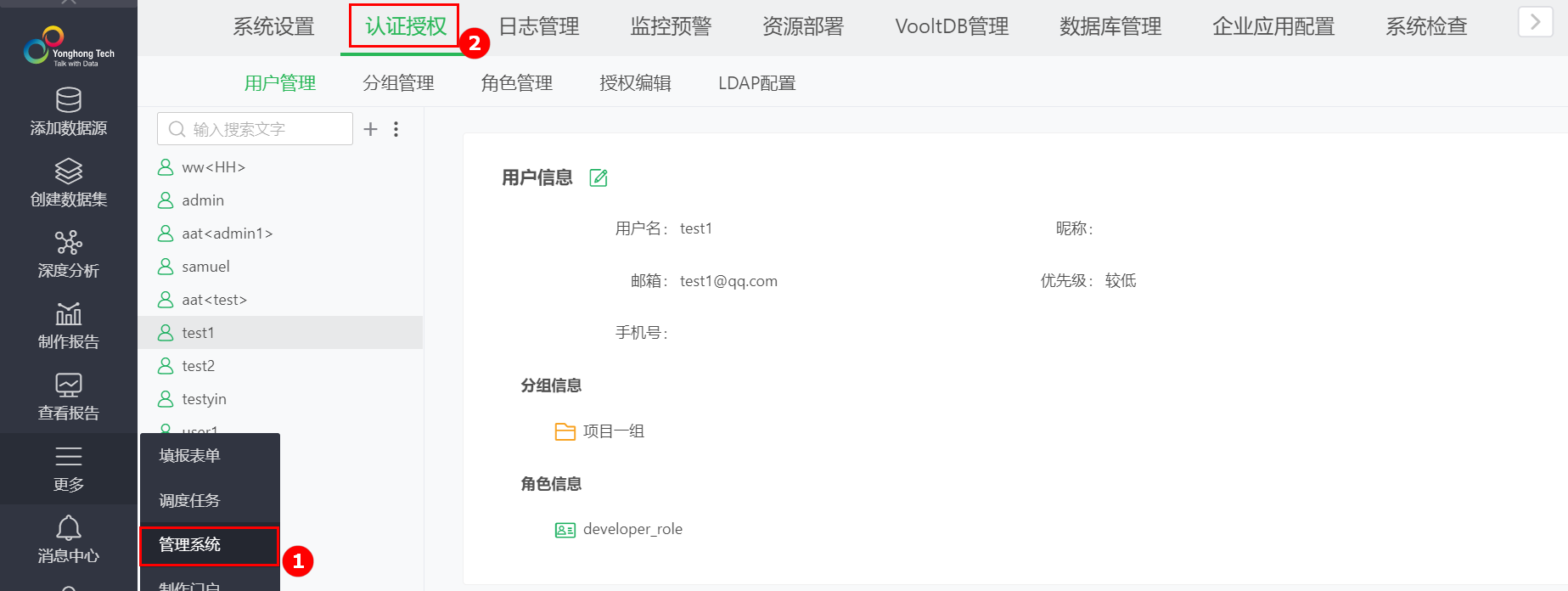Switch to the 日志管理 tab
Viewport: 1568px width, 591px height.
click(x=538, y=26)
